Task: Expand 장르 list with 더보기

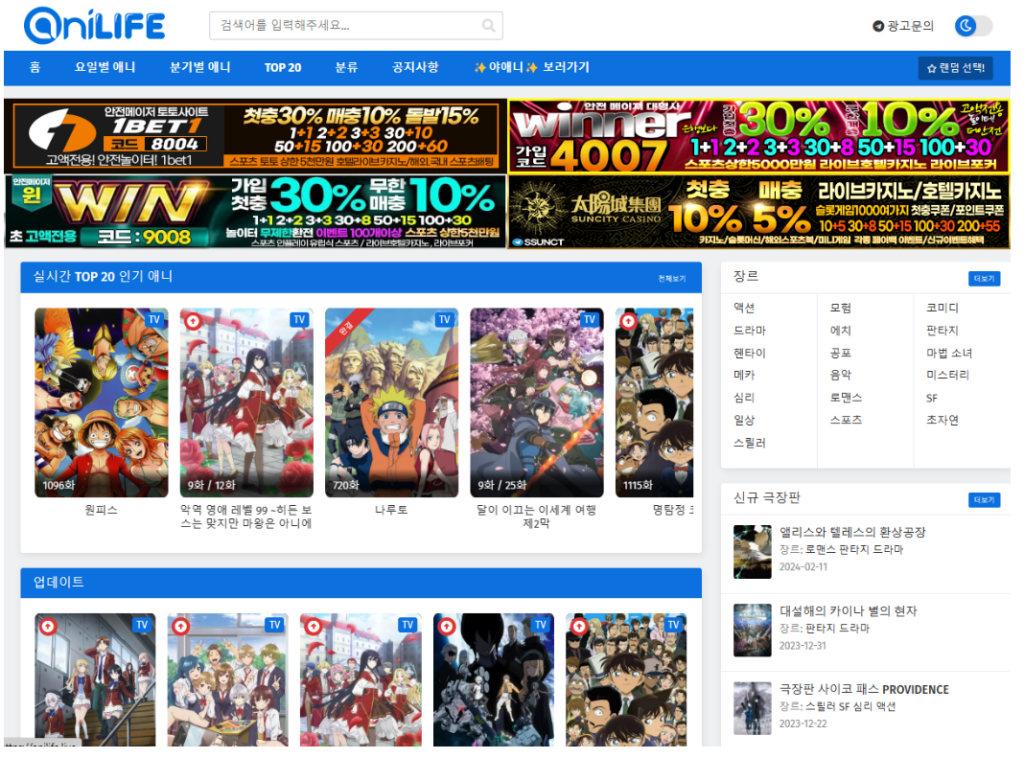Action: pyautogui.click(x=983, y=278)
